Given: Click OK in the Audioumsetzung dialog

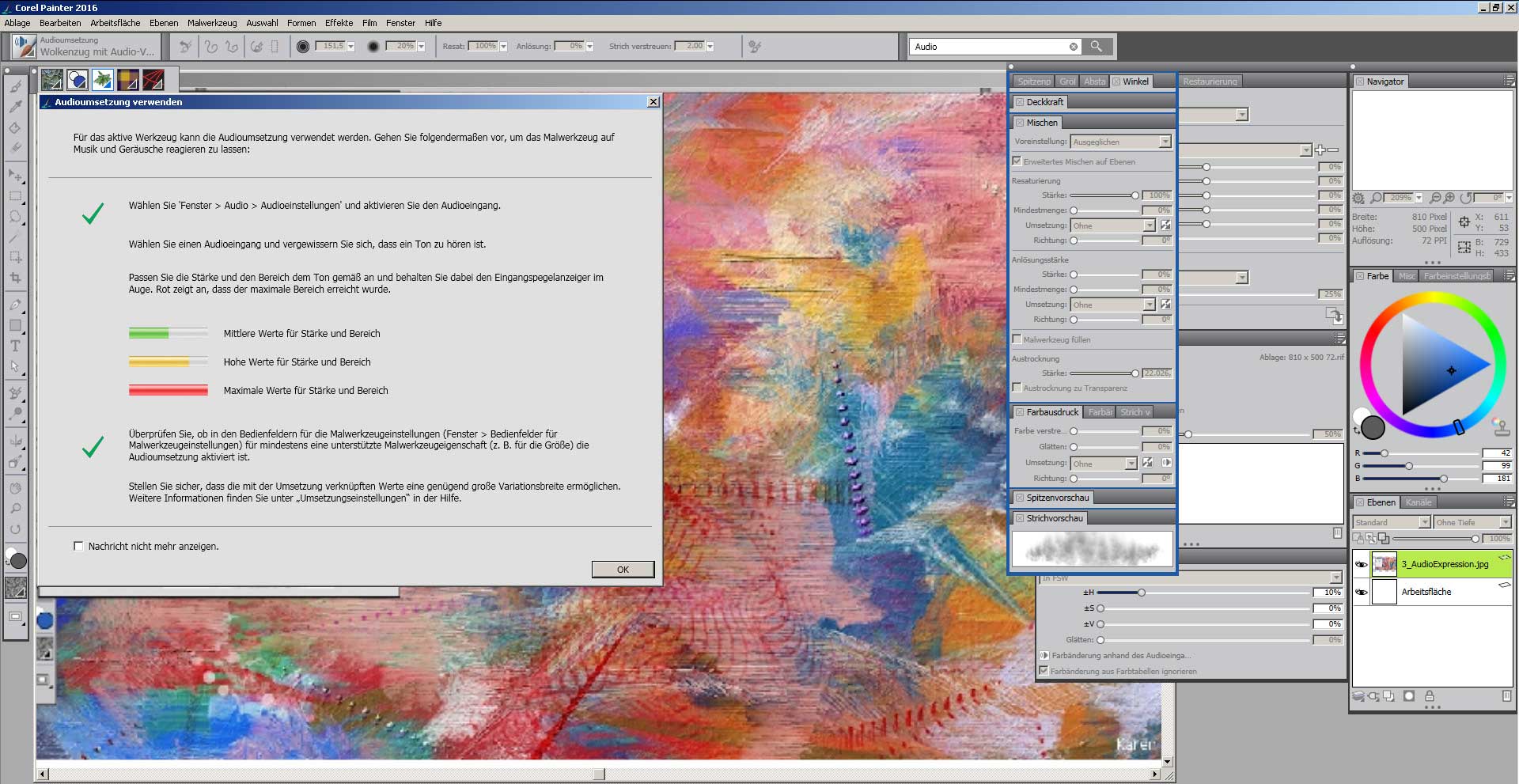Looking at the screenshot, I should [623, 570].
